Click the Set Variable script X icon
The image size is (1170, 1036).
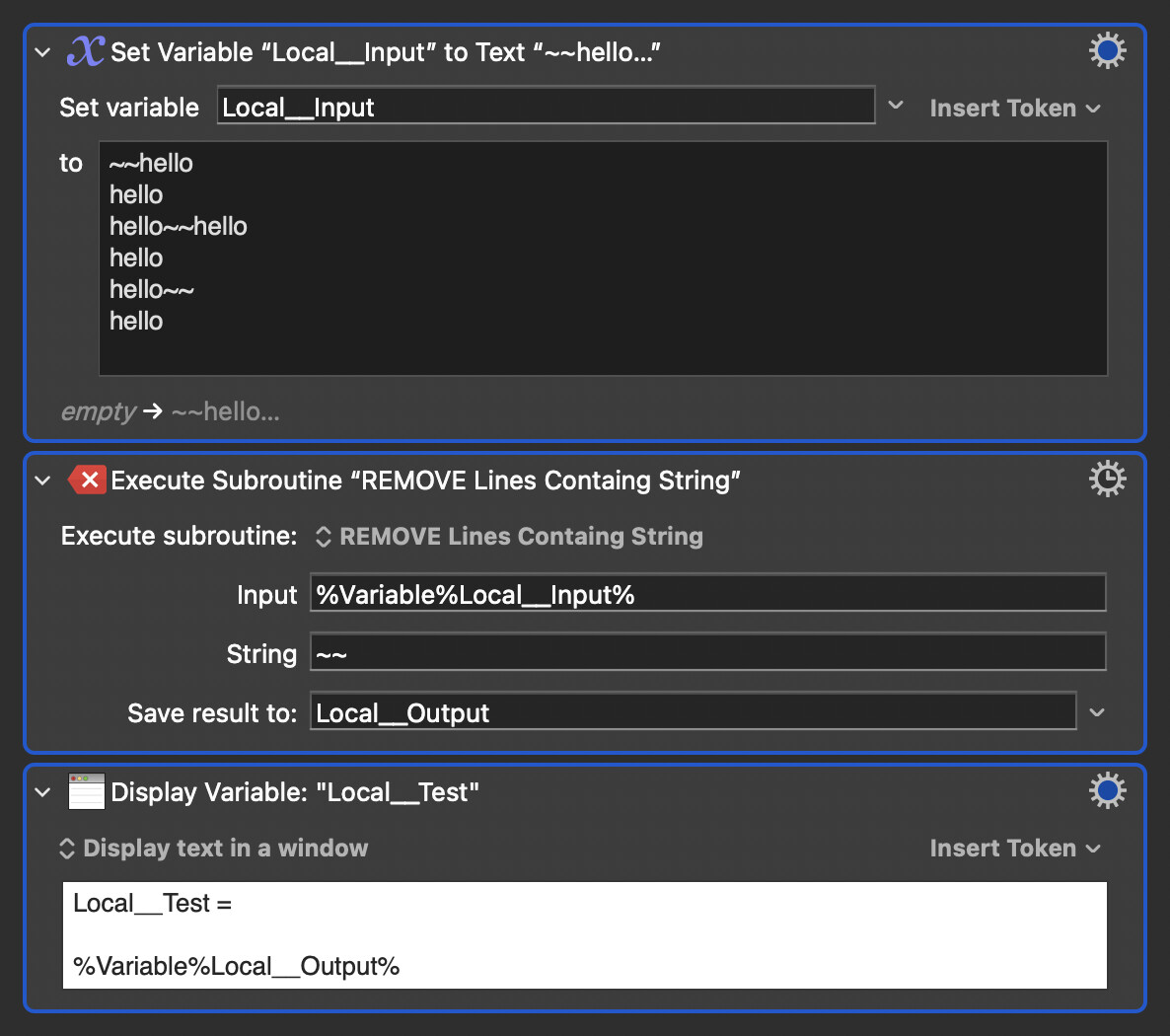click(x=86, y=51)
